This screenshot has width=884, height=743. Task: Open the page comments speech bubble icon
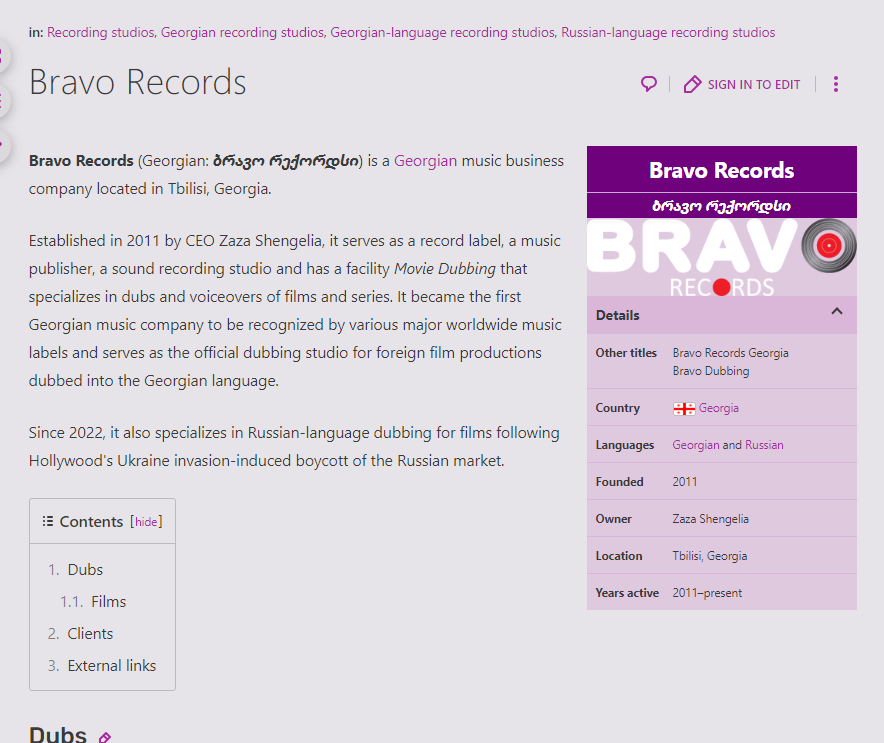click(x=649, y=84)
